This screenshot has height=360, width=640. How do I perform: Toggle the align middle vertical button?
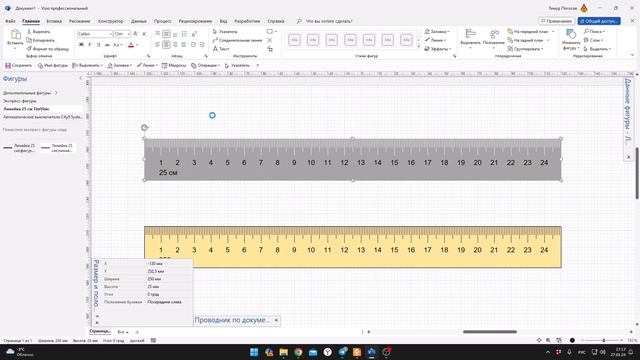tap(166, 34)
